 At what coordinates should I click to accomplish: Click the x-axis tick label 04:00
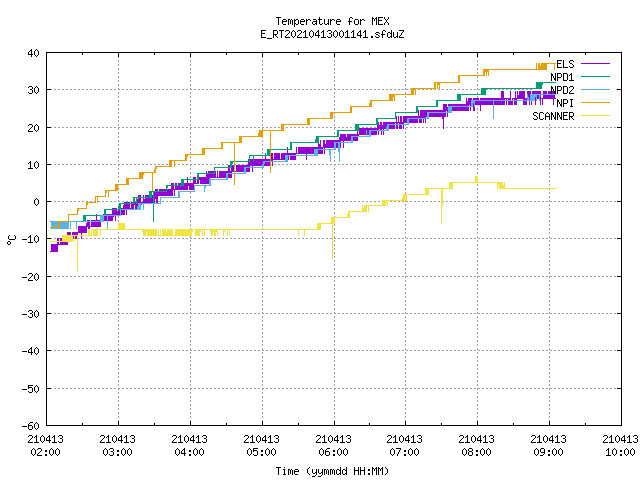[189, 452]
